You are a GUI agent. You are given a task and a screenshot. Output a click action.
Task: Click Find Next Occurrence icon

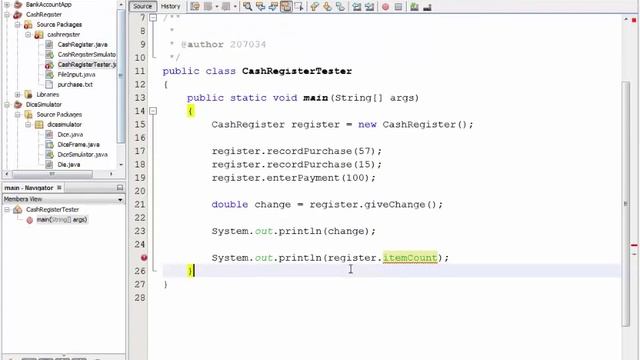(x=273, y=7)
